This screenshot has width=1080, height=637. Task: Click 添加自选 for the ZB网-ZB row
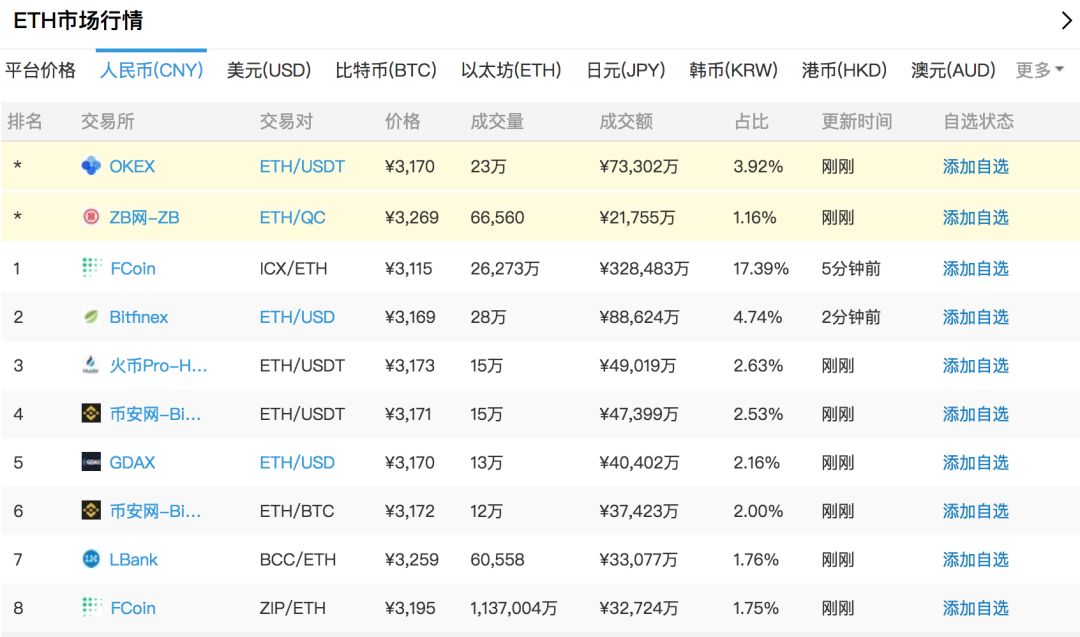[x=975, y=218]
